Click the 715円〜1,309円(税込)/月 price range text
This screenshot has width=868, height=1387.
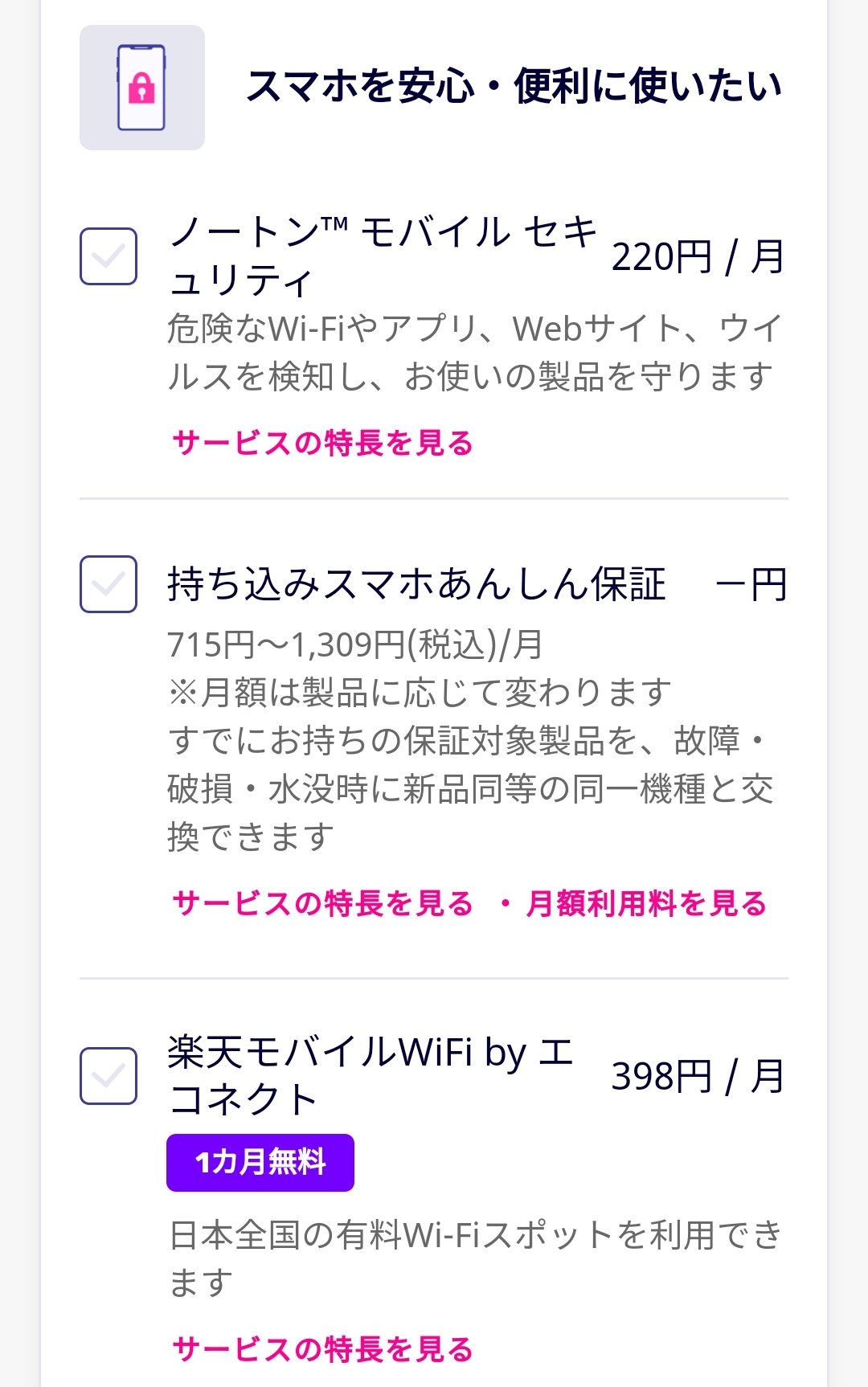(355, 644)
